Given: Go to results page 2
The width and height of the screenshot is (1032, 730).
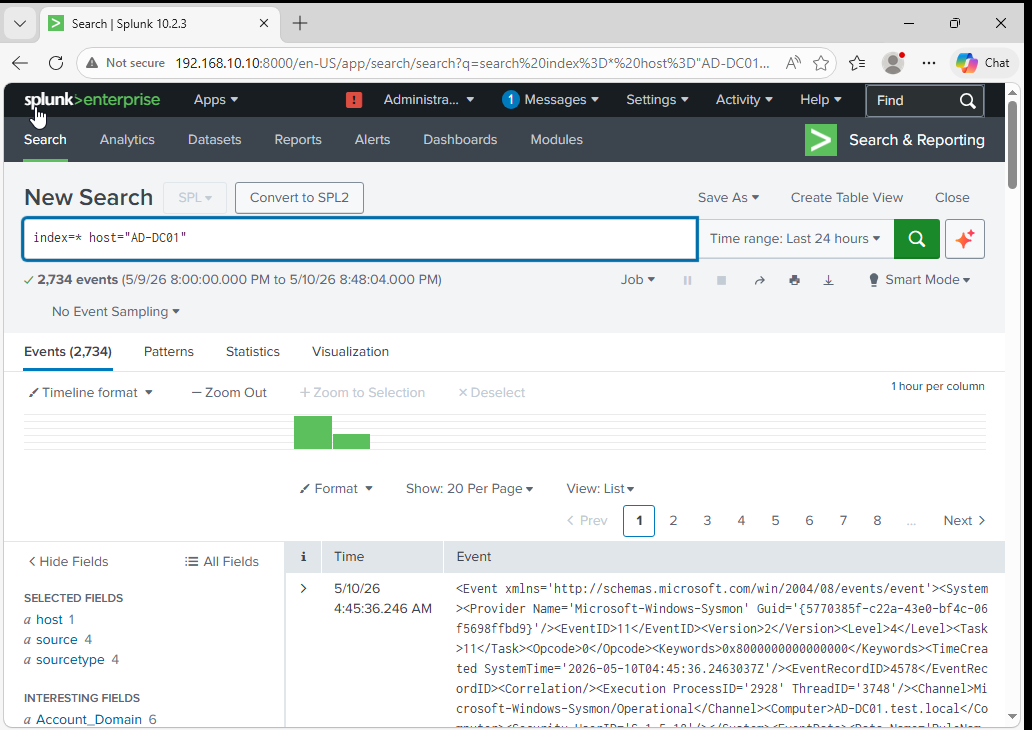Looking at the screenshot, I should (x=673, y=521).
